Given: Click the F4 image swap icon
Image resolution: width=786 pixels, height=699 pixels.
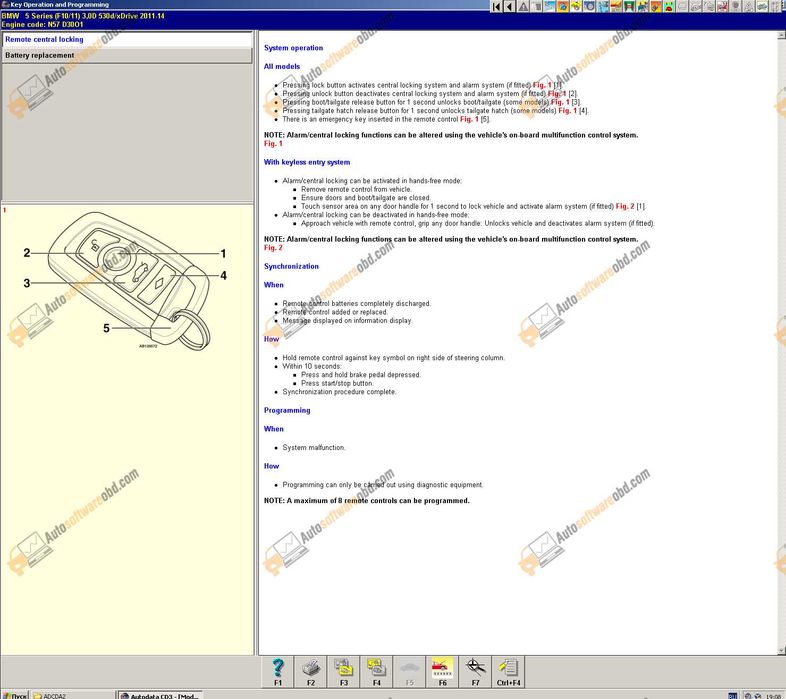Looking at the screenshot, I should pos(376,672).
